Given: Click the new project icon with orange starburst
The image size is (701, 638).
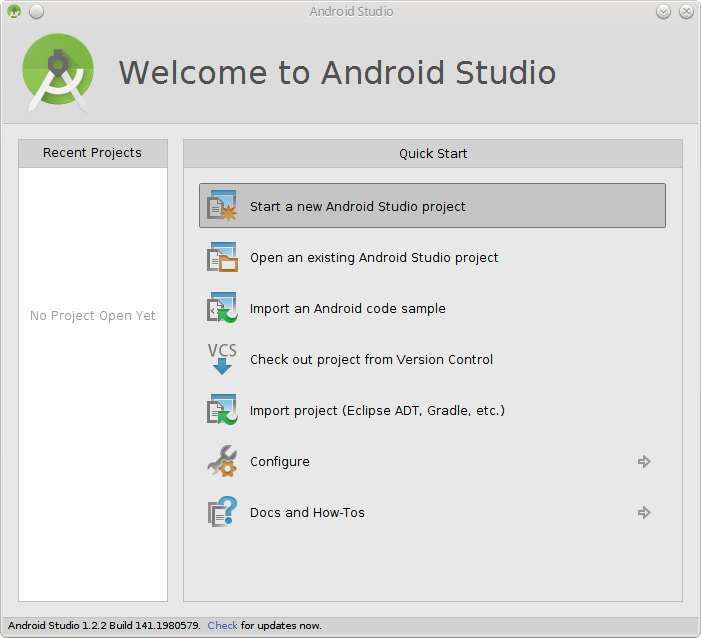Looking at the screenshot, I should [x=222, y=206].
